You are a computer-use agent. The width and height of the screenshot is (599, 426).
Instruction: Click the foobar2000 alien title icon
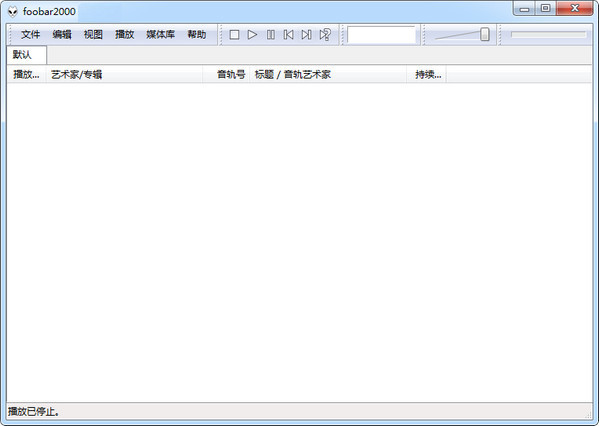[13, 11]
